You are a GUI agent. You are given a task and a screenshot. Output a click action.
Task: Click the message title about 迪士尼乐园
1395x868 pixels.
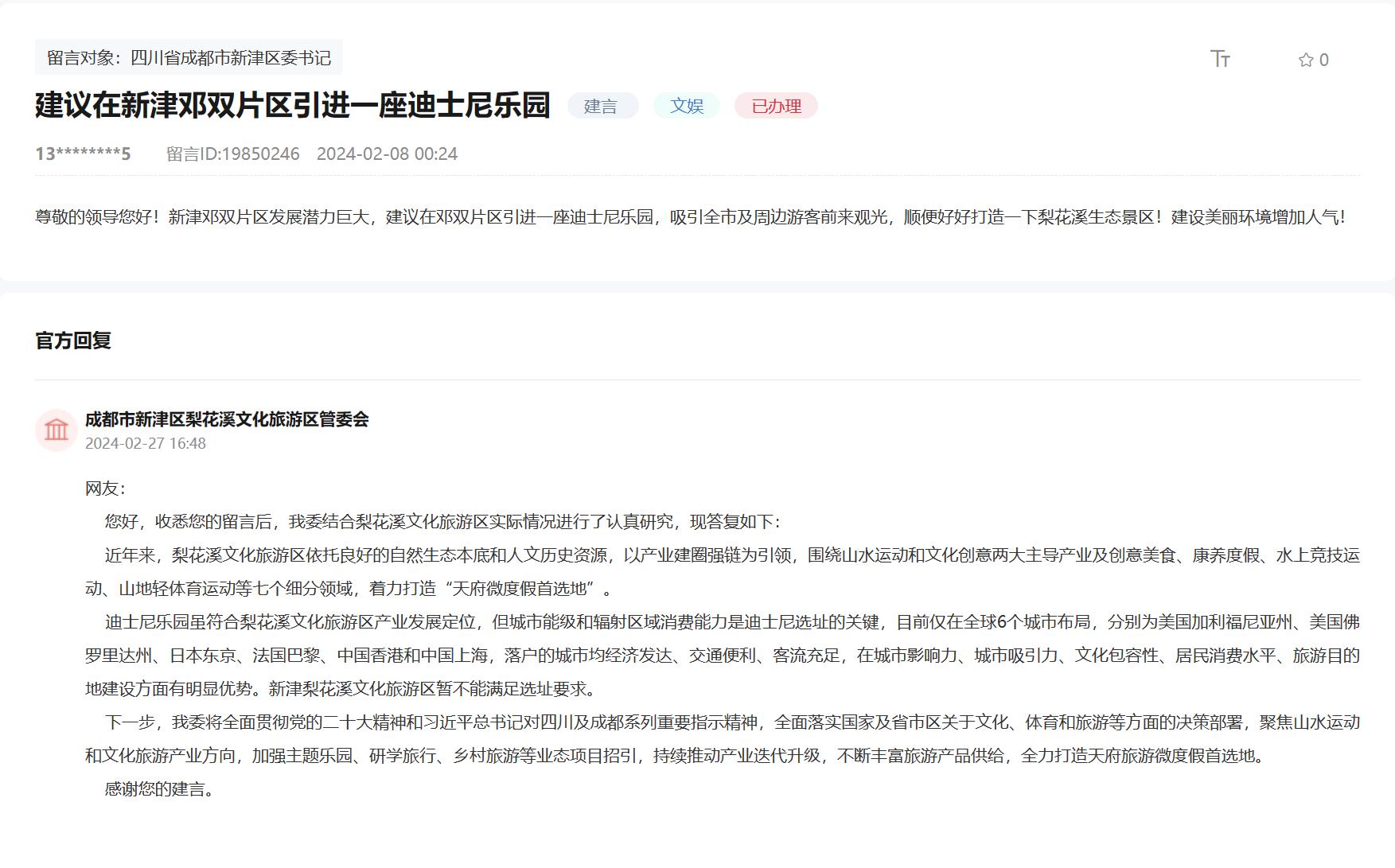[x=291, y=106]
